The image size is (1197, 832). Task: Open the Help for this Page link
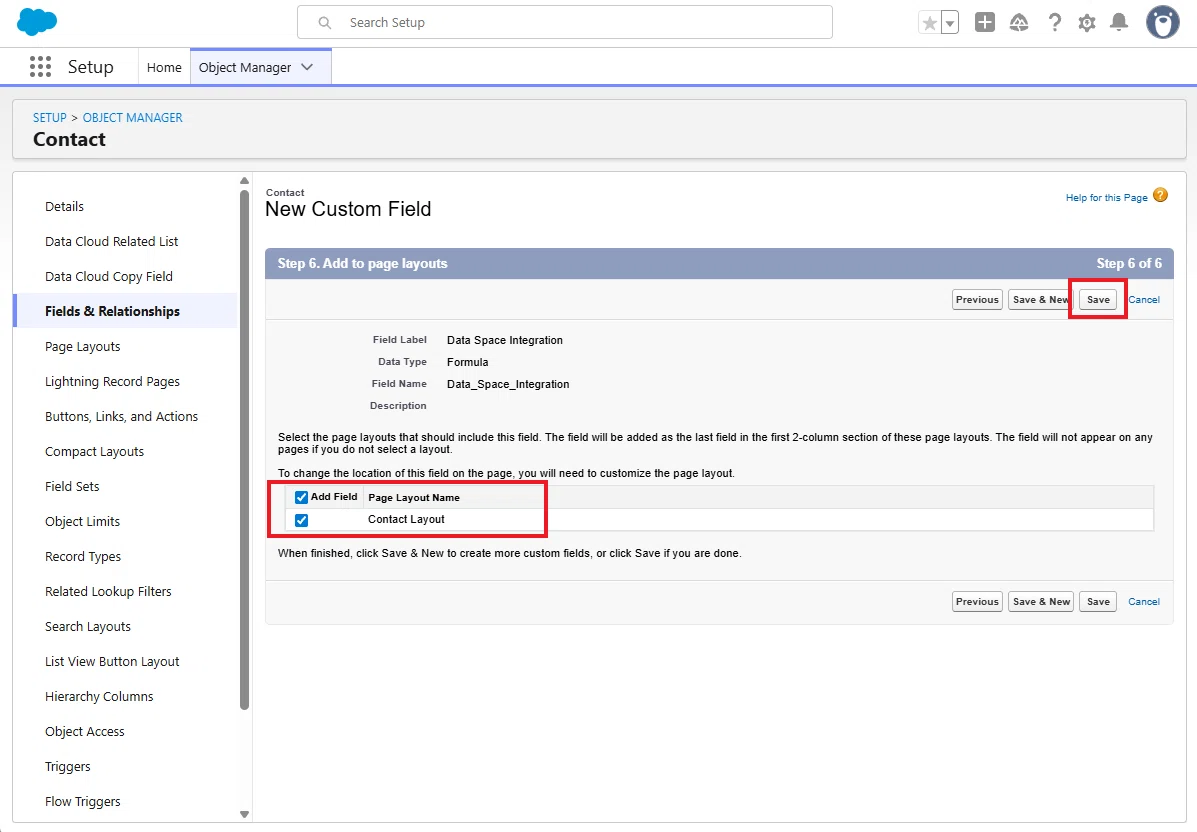pyautogui.click(x=1106, y=198)
